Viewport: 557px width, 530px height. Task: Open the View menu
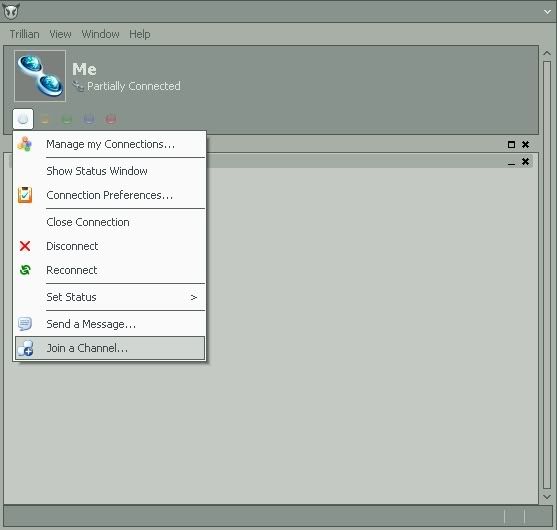click(60, 34)
